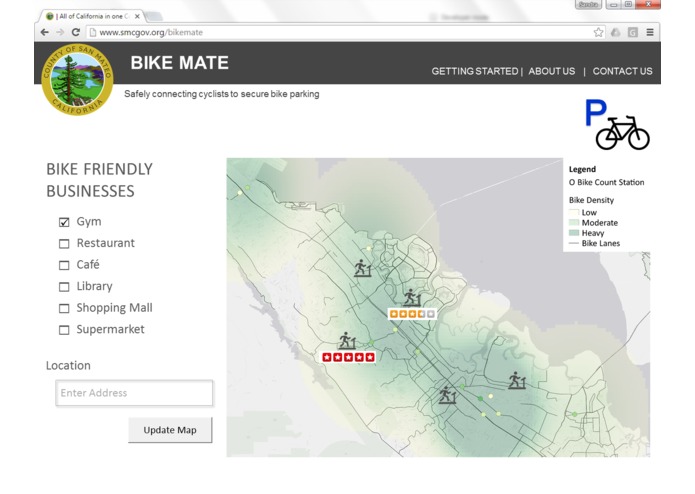Viewport: 695px width, 494px height.
Task: Click the Update Map button
Action: click(170, 430)
